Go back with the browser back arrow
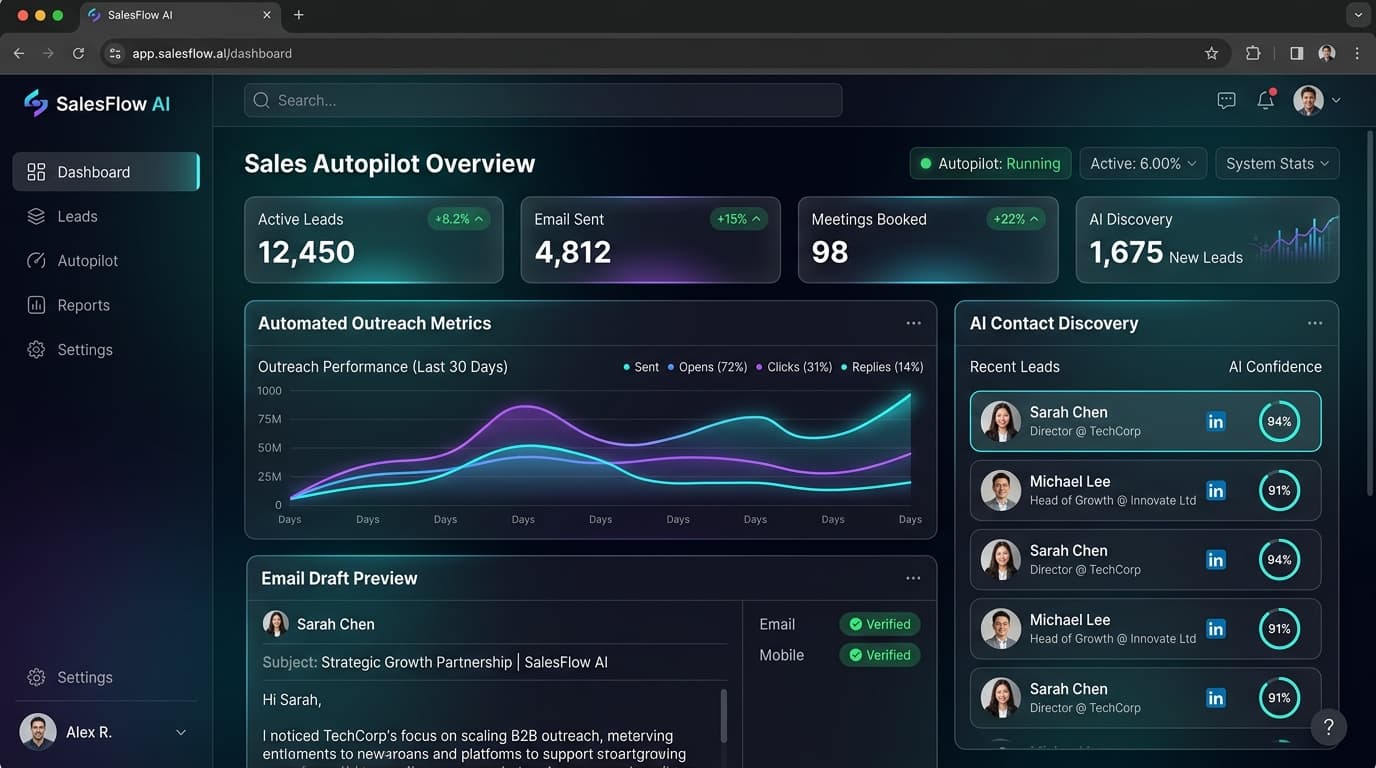The image size is (1376, 768). [x=18, y=53]
